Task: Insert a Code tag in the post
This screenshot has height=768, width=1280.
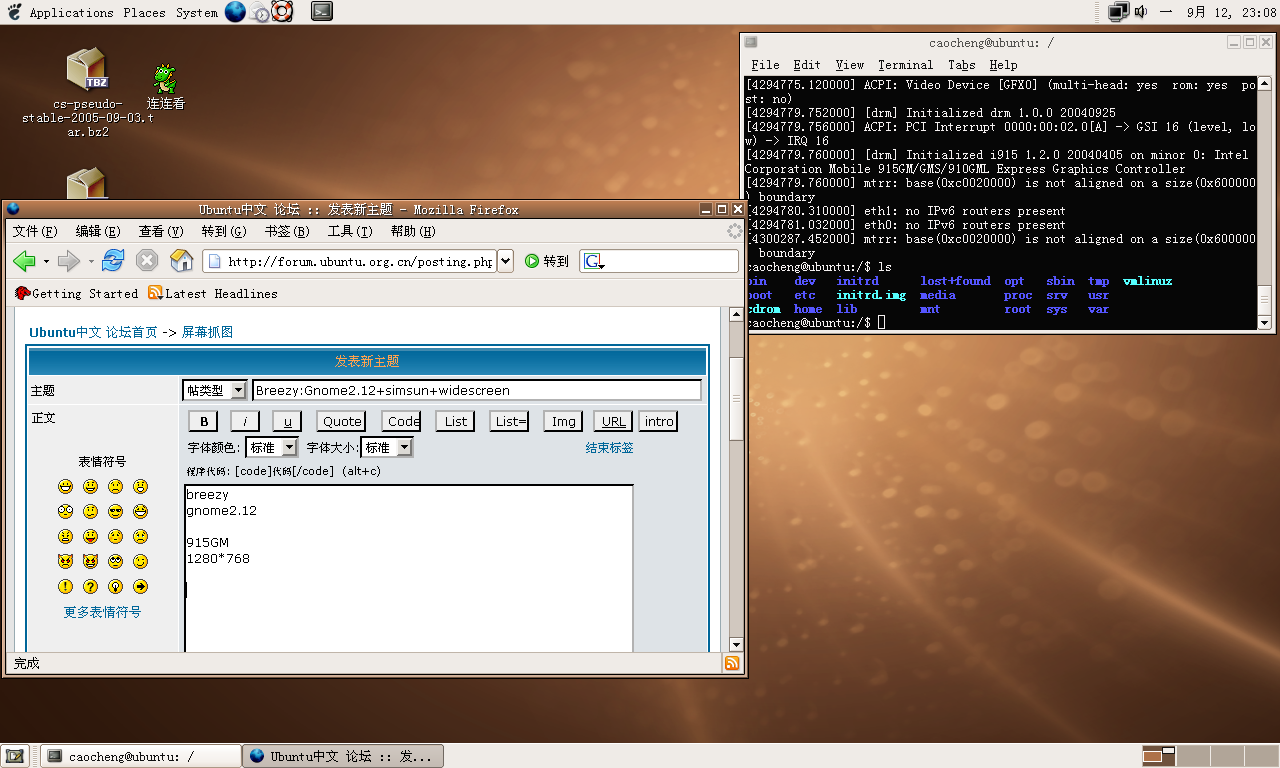Action: [x=403, y=421]
